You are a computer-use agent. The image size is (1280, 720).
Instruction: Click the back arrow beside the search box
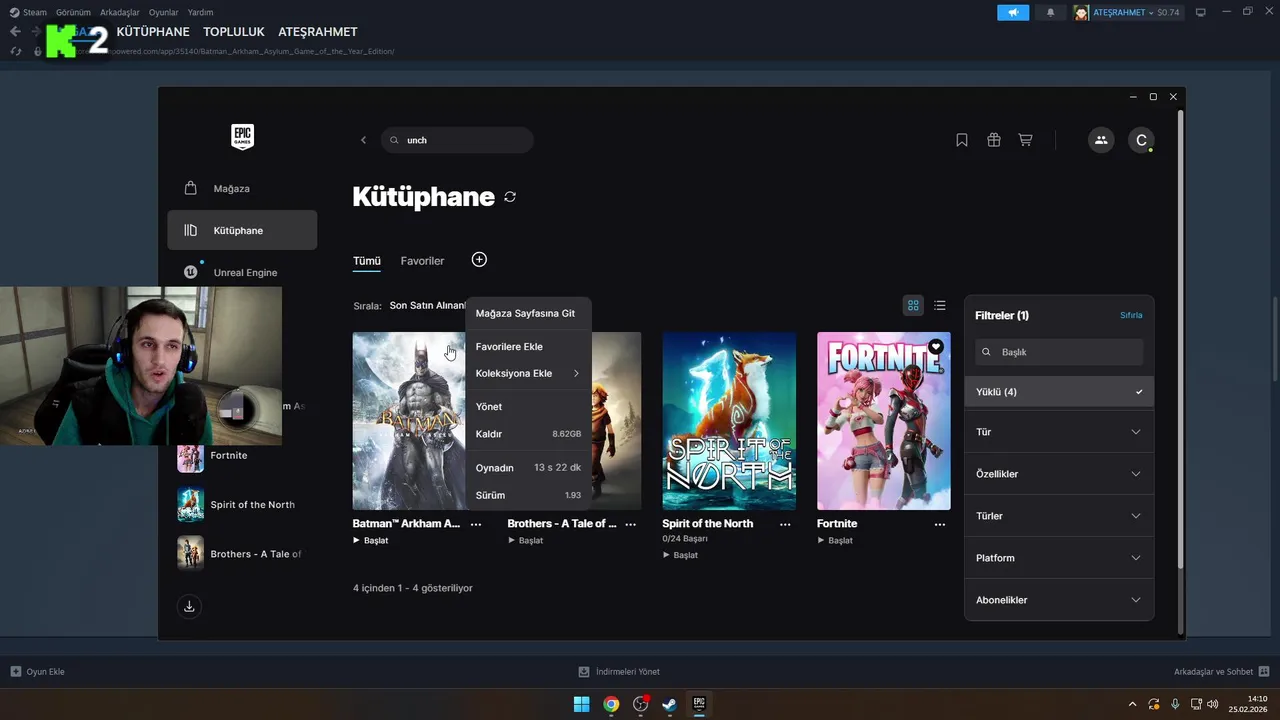click(363, 140)
